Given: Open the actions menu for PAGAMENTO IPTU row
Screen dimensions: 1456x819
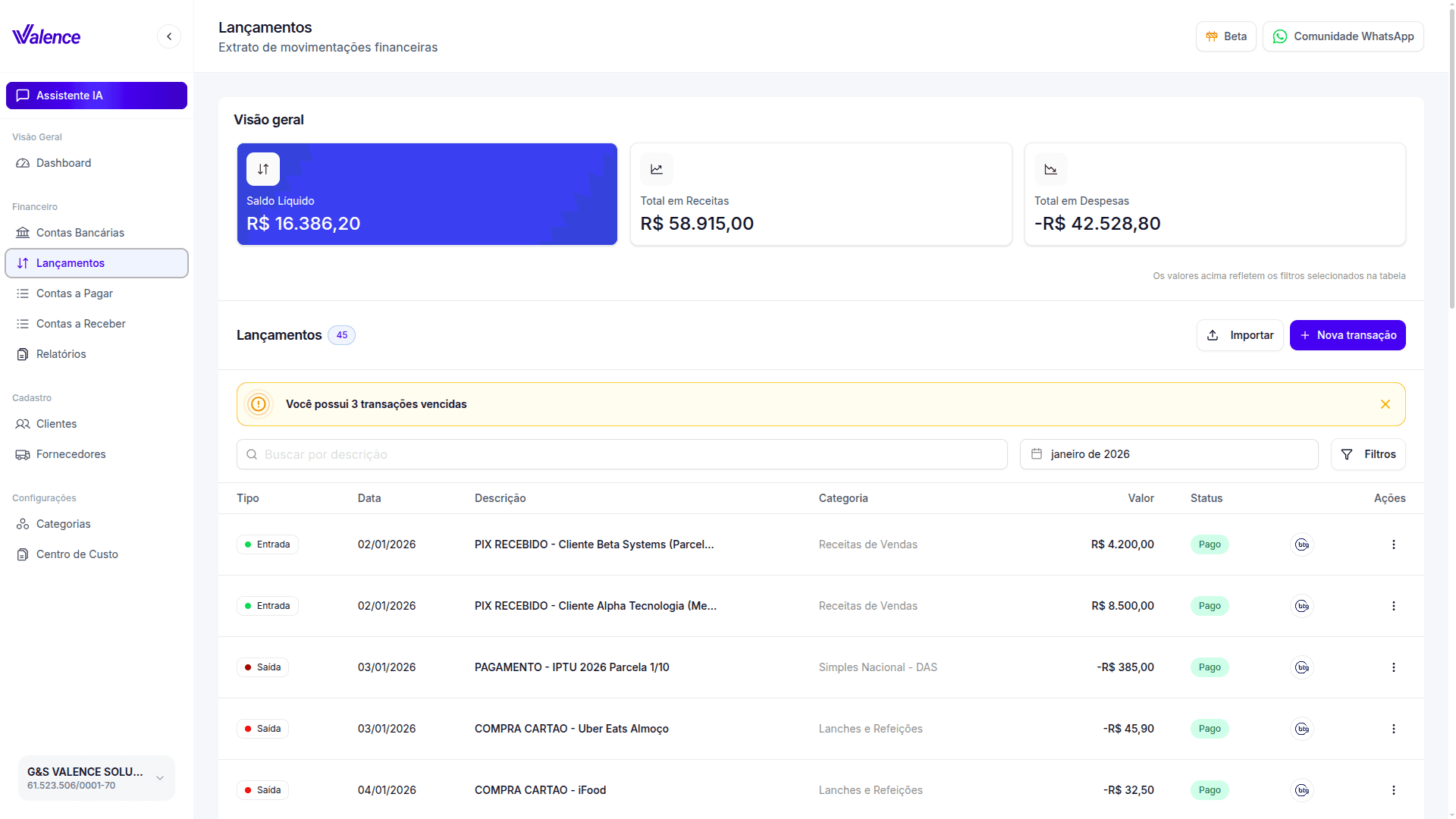Looking at the screenshot, I should coord(1393,667).
